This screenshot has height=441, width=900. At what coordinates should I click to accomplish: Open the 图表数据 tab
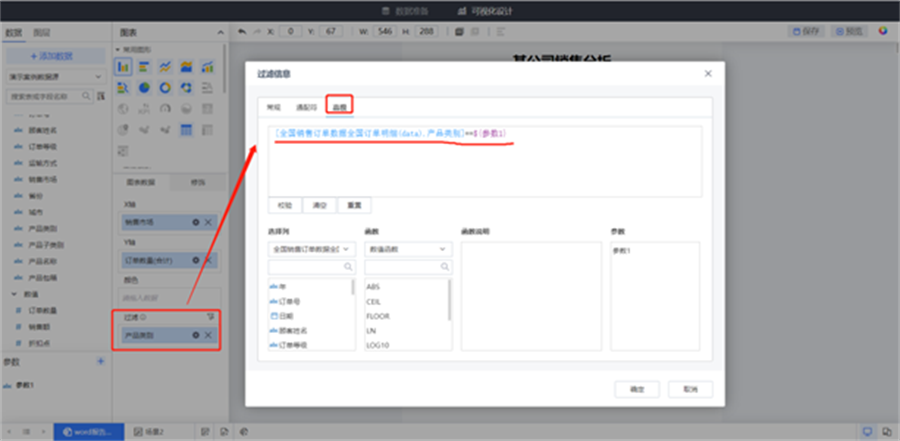139,183
